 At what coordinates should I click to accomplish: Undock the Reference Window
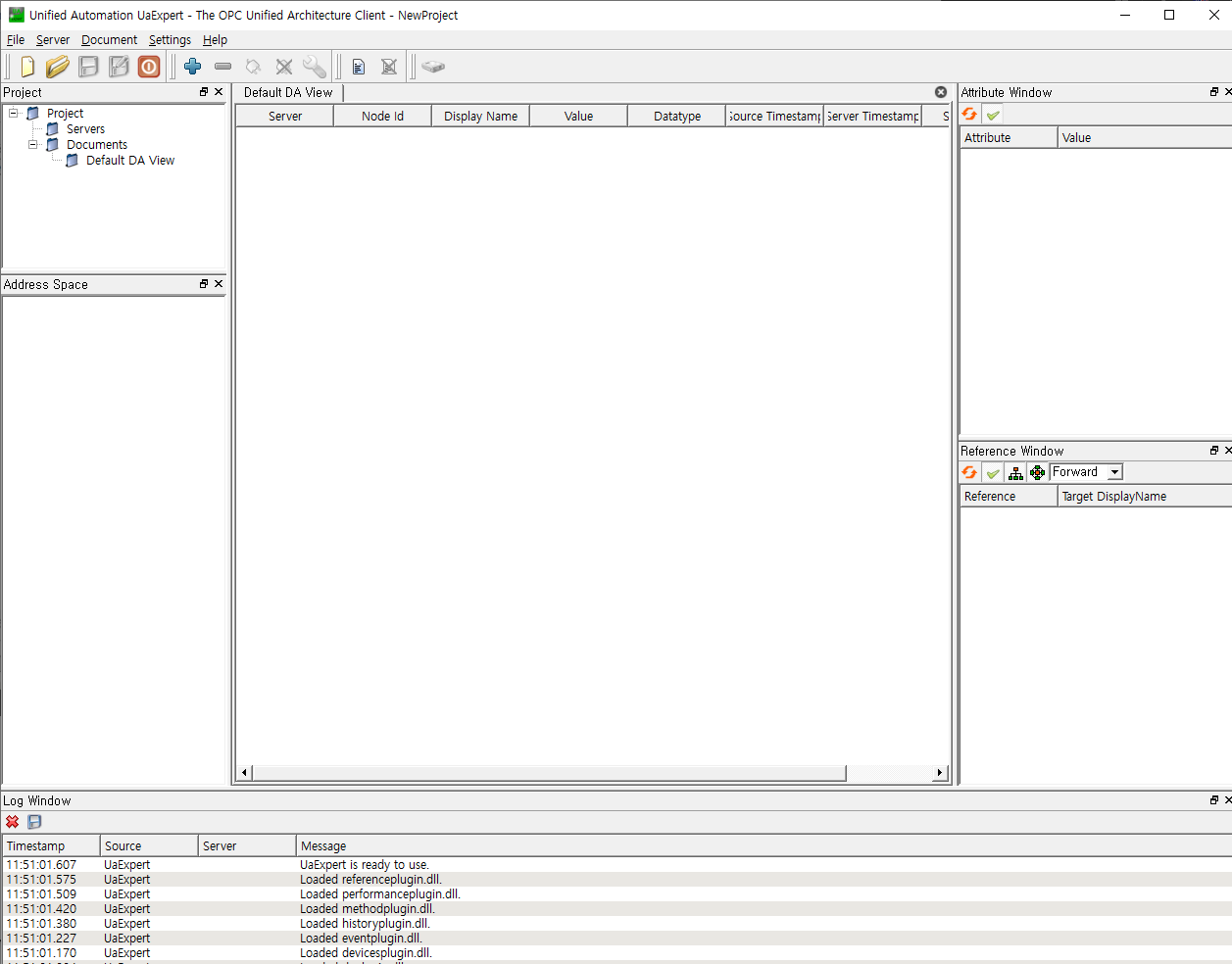(x=1214, y=451)
